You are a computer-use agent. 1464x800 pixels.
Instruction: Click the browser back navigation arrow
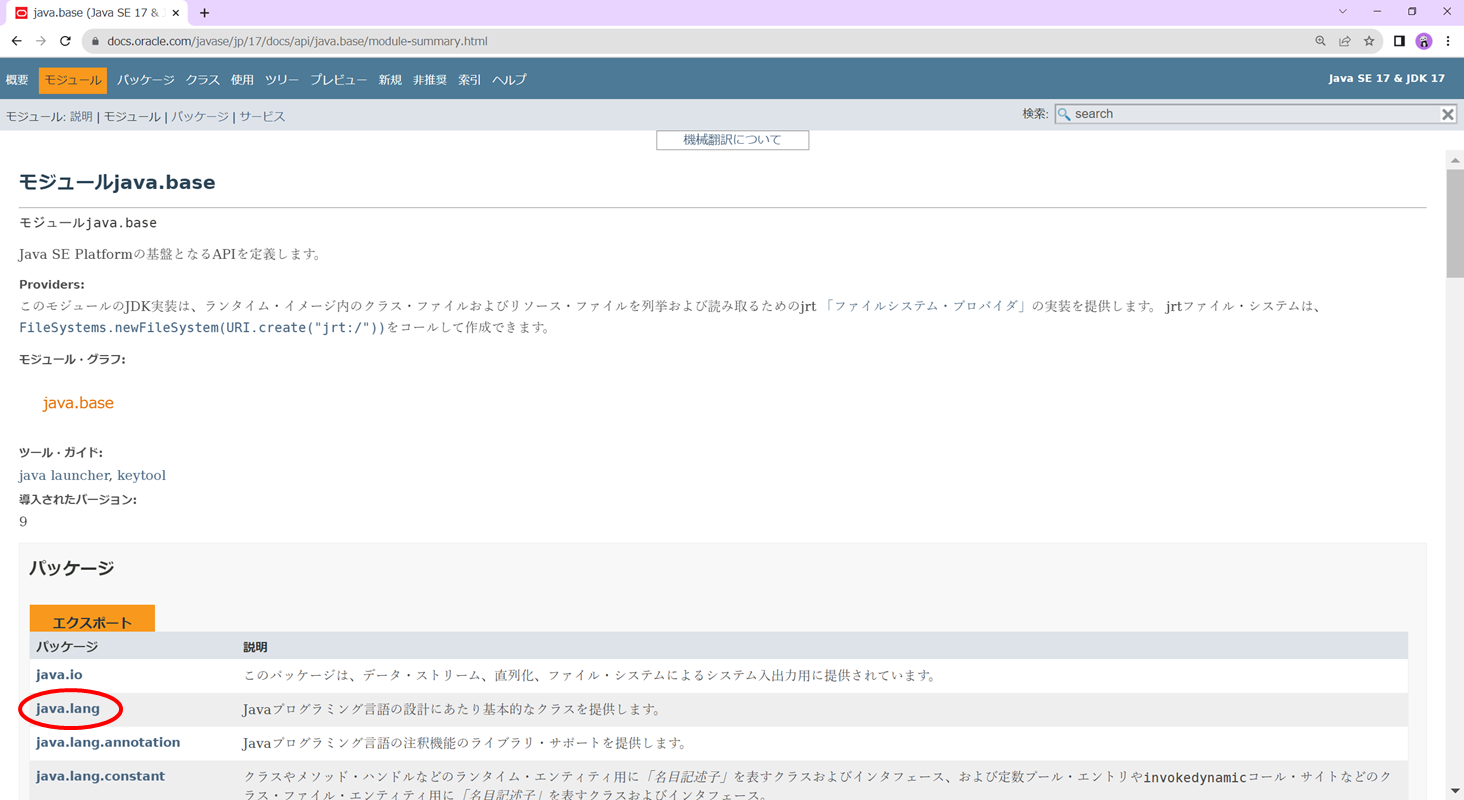pos(17,41)
